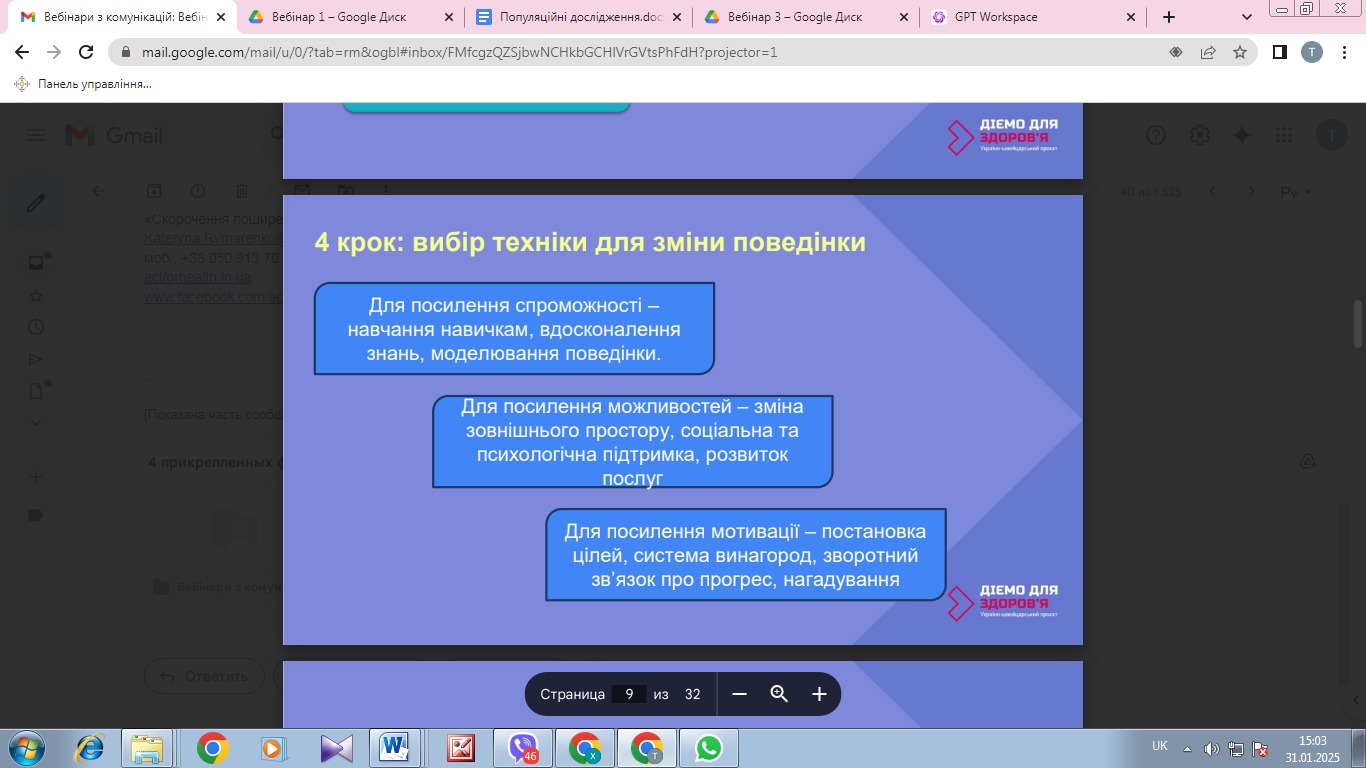Open the Chrome three-dot menu
The width and height of the screenshot is (1366, 768).
tap(1343, 52)
